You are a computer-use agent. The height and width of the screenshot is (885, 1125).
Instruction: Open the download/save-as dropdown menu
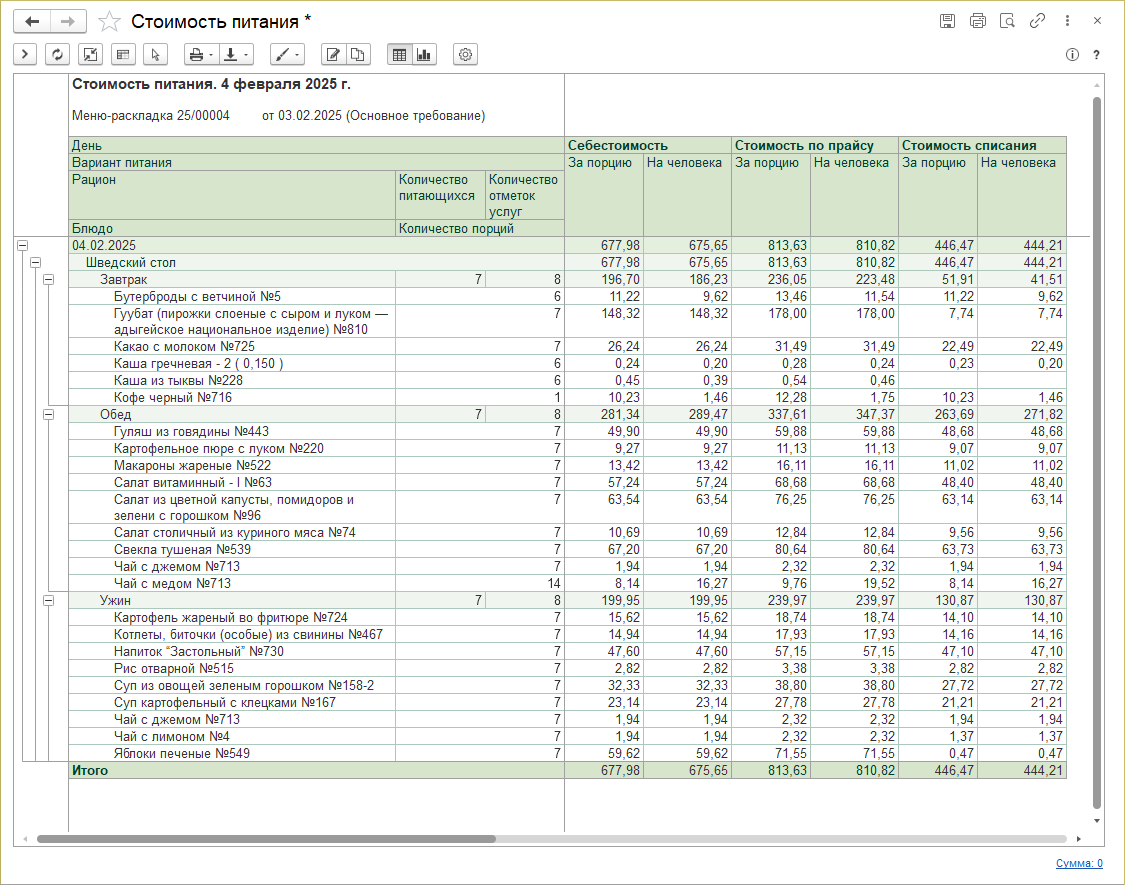(236, 55)
